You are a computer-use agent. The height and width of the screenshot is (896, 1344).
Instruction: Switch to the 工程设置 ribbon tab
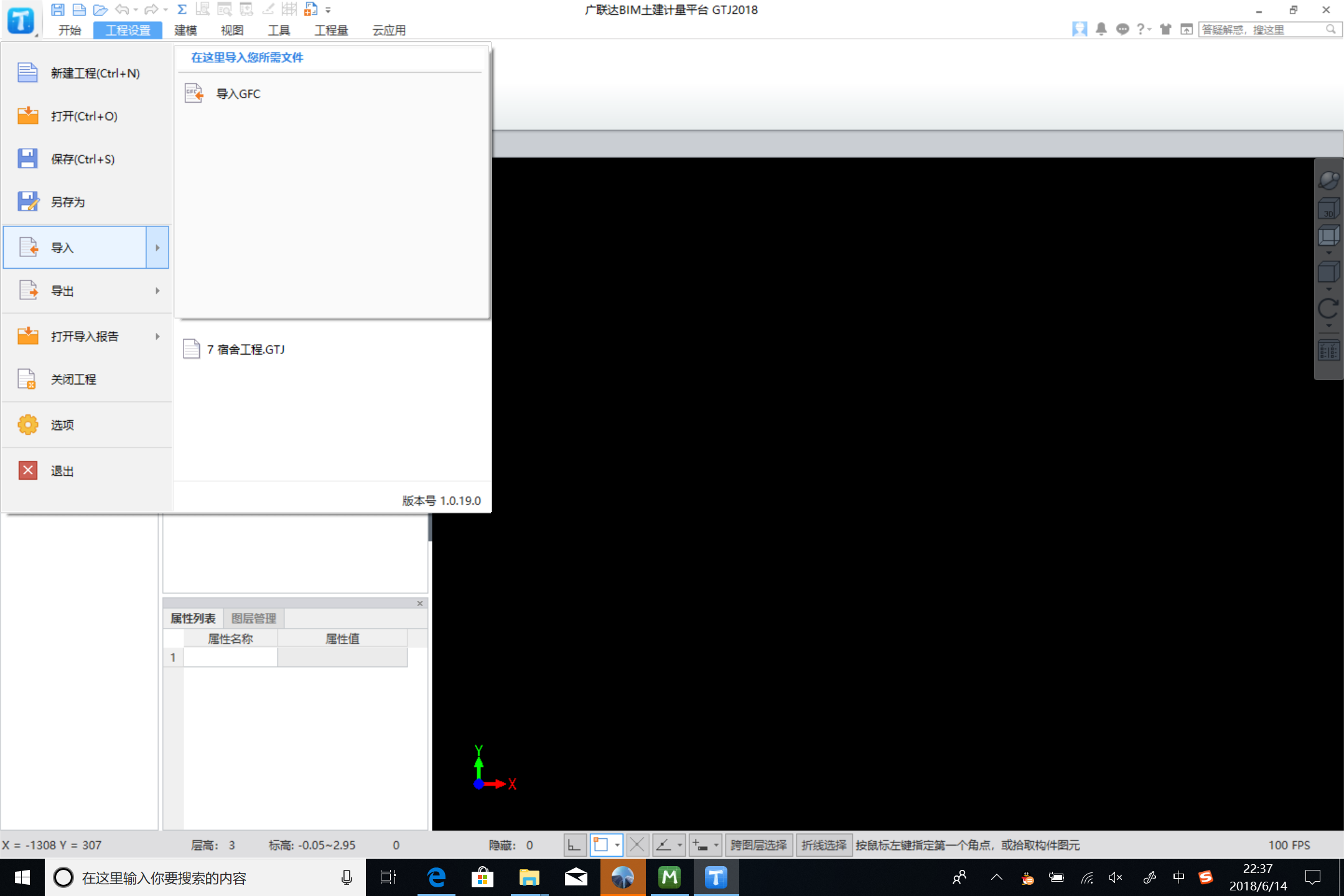(x=128, y=30)
